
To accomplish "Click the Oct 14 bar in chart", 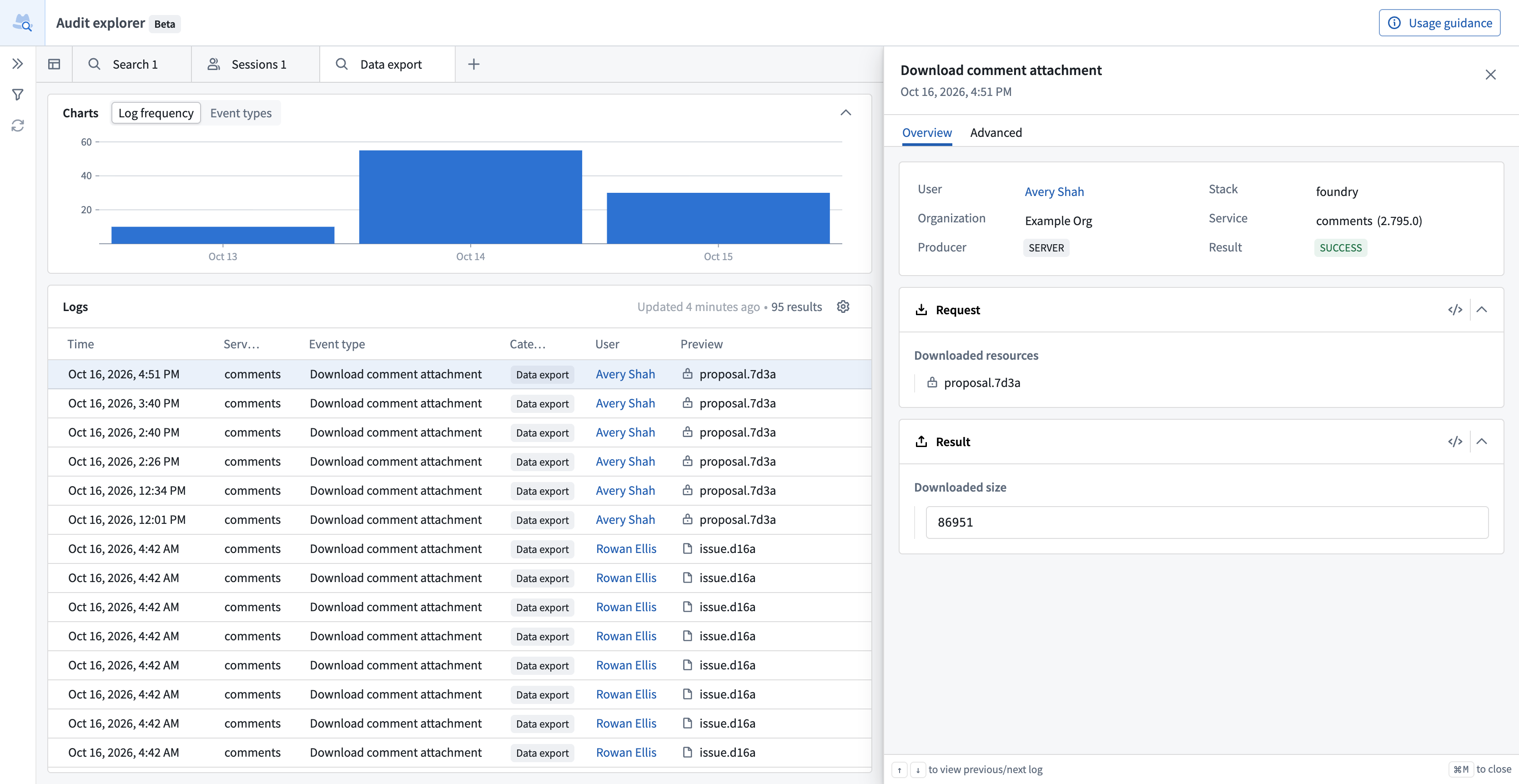I will coord(471,197).
